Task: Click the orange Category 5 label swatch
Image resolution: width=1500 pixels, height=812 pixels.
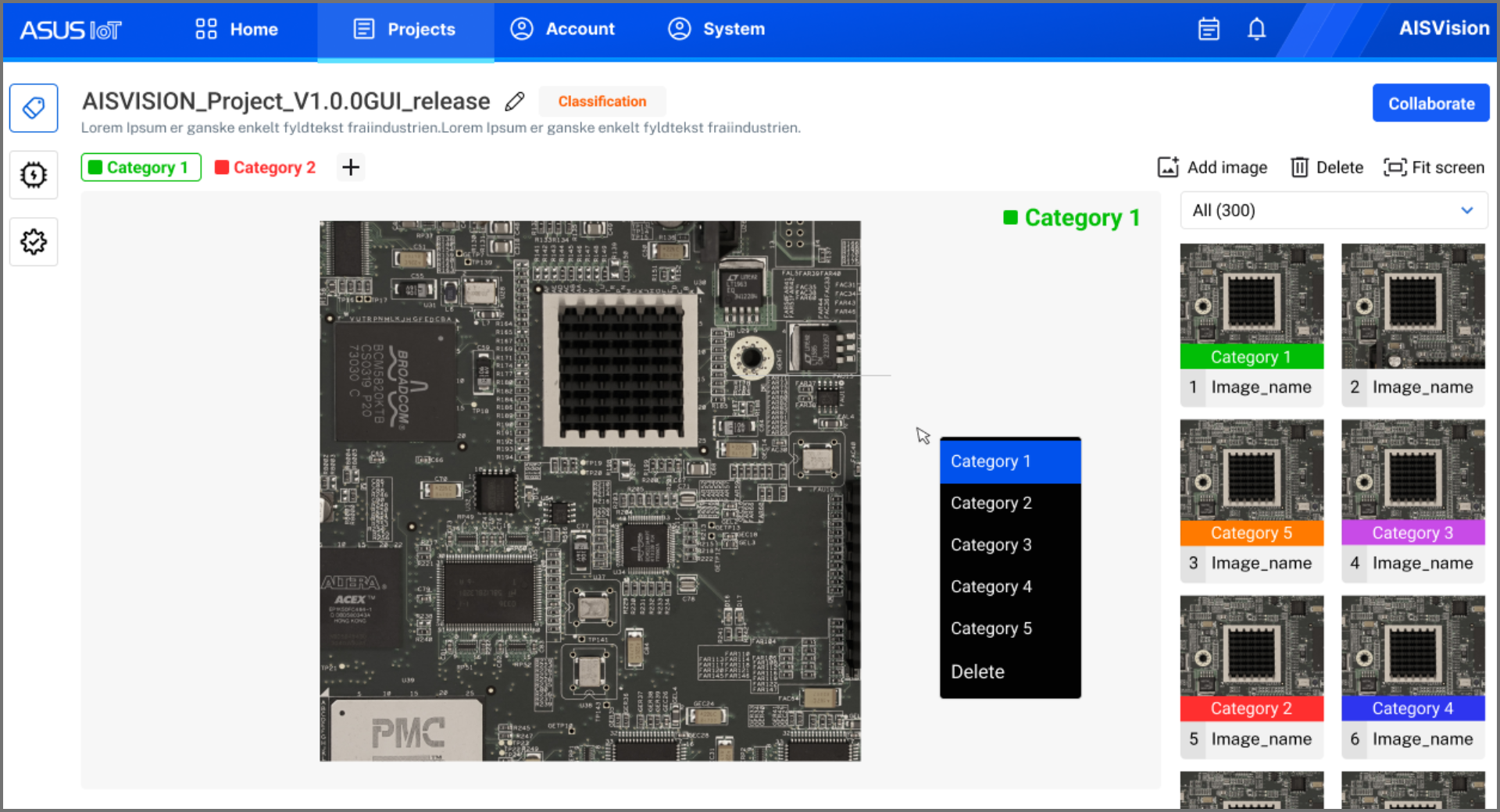Action: tap(1251, 532)
